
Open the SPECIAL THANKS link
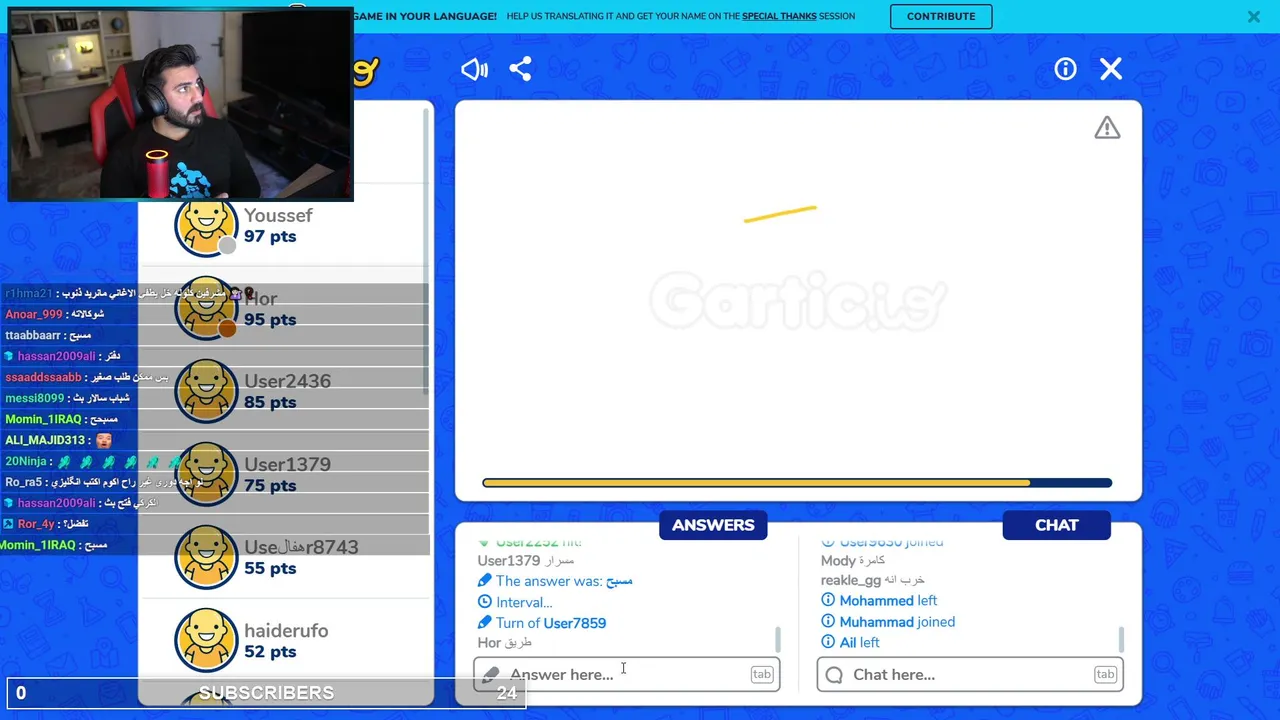[x=779, y=16]
